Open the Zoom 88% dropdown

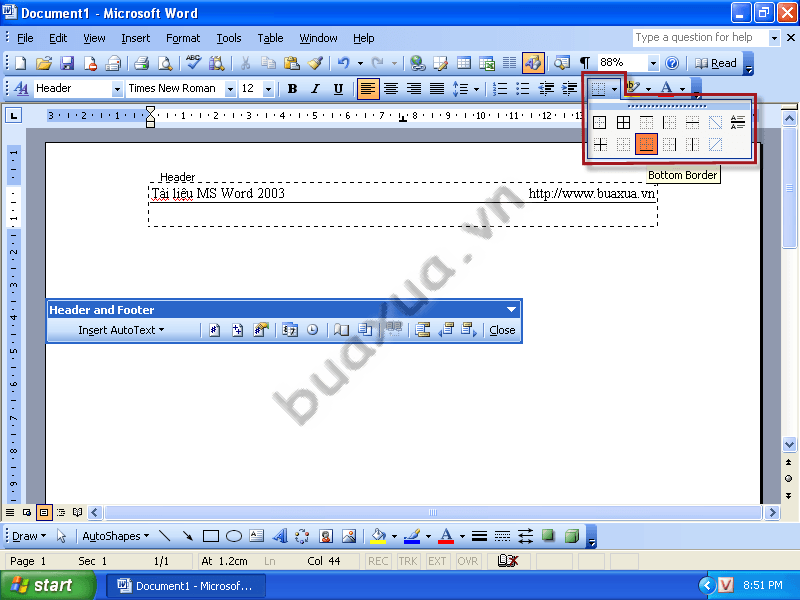click(653, 63)
